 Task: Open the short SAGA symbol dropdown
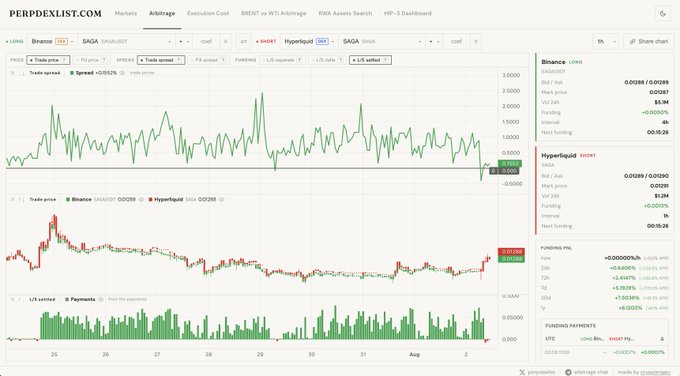(x=382, y=41)
